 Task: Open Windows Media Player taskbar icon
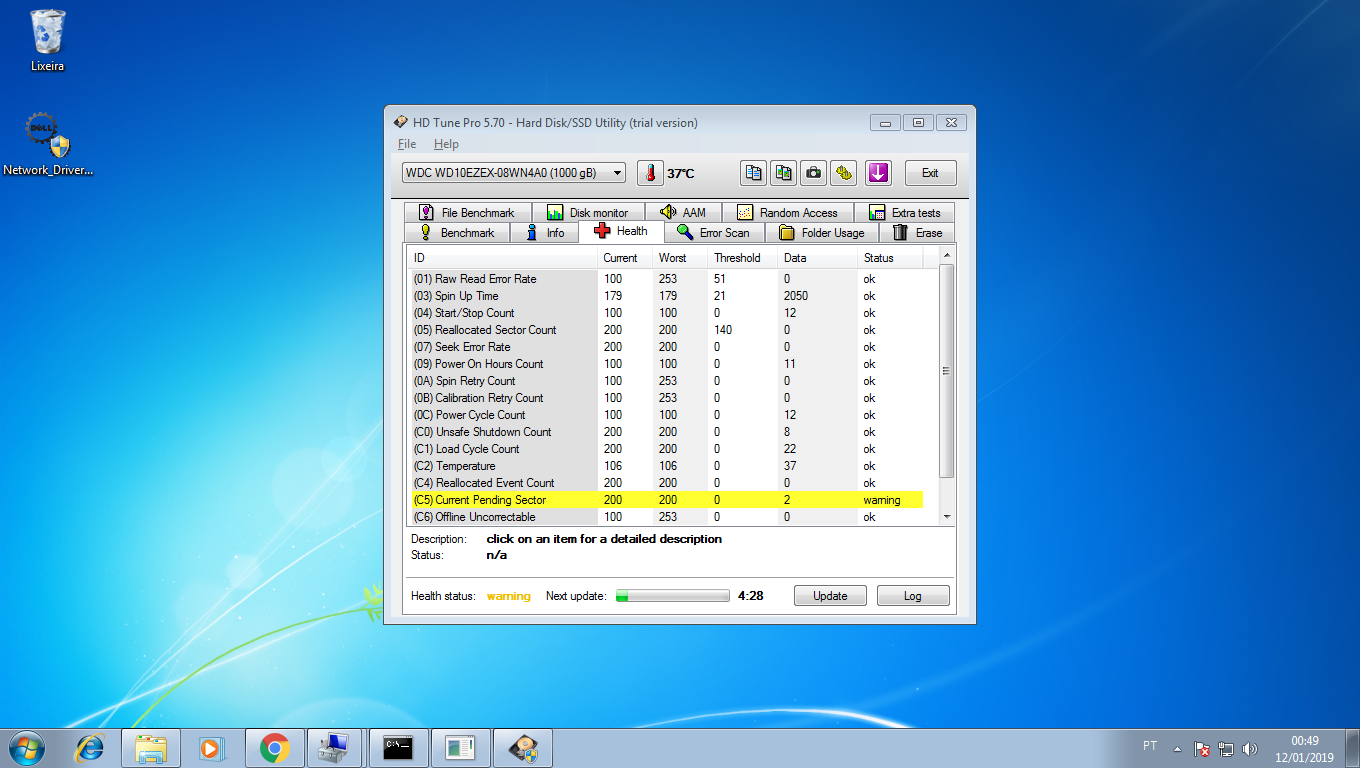click(x=212, y=747)
